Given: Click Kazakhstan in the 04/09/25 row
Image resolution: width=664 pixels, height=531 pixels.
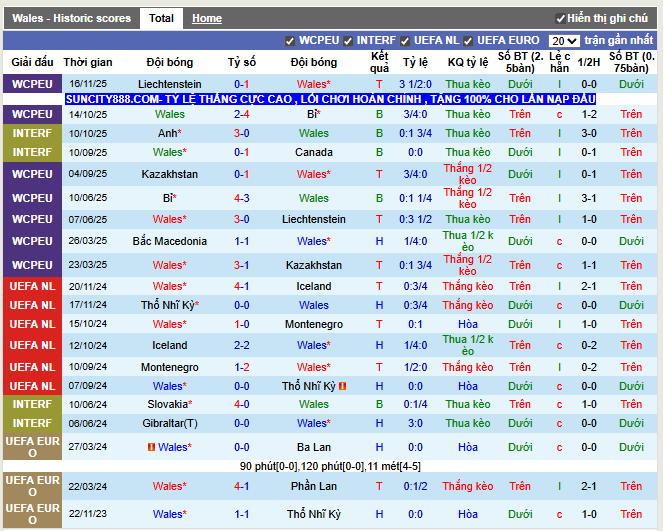Looking at the screenshot, I should [x=169, y=174].
